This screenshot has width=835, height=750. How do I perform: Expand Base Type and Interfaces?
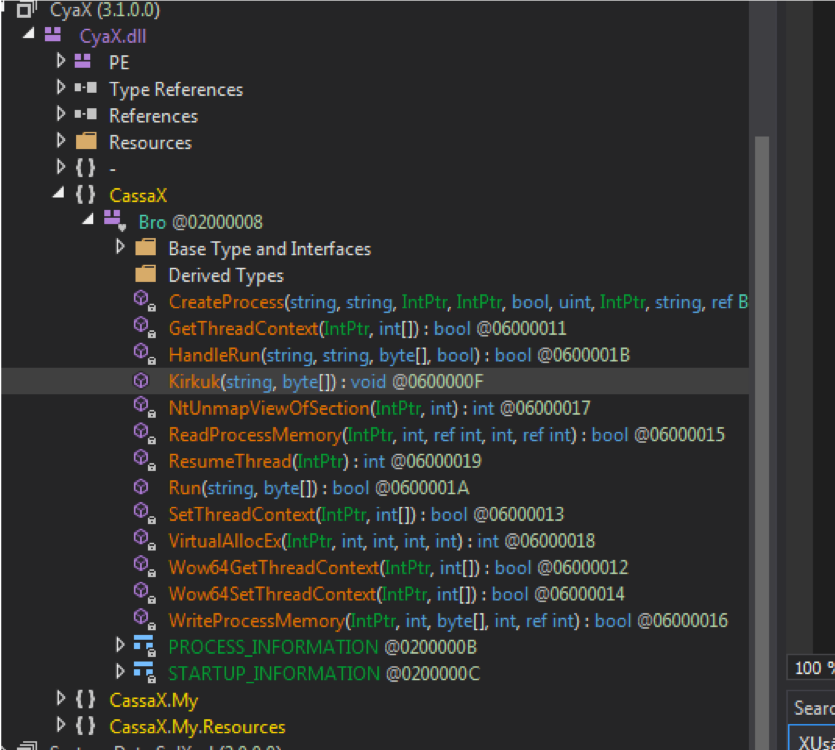[120, 248]
